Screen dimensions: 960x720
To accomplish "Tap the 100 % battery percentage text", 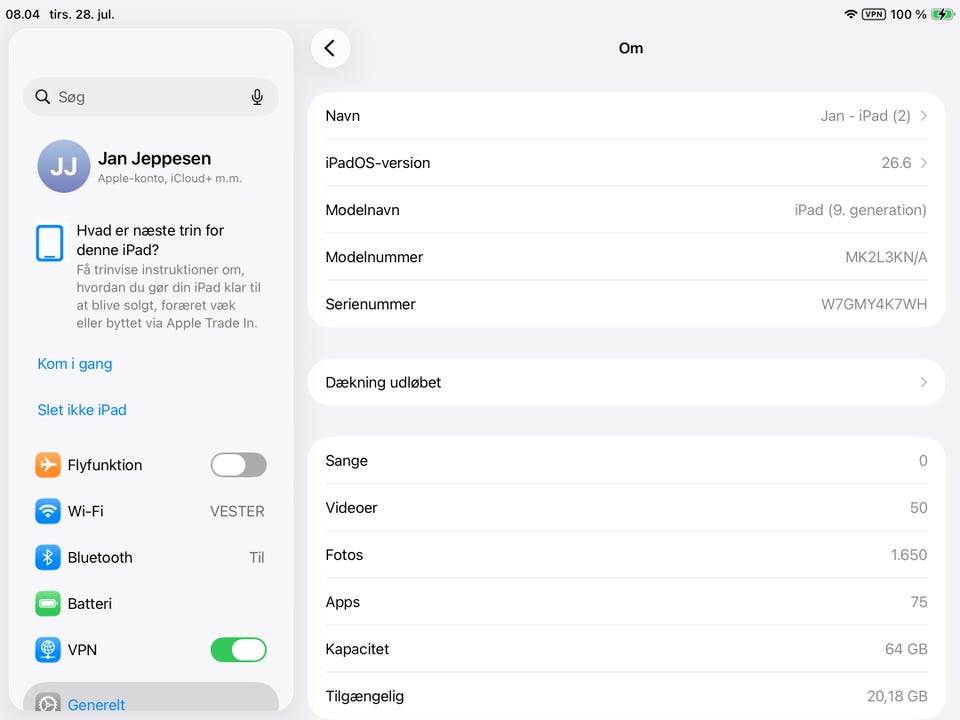I will [909, 14].
